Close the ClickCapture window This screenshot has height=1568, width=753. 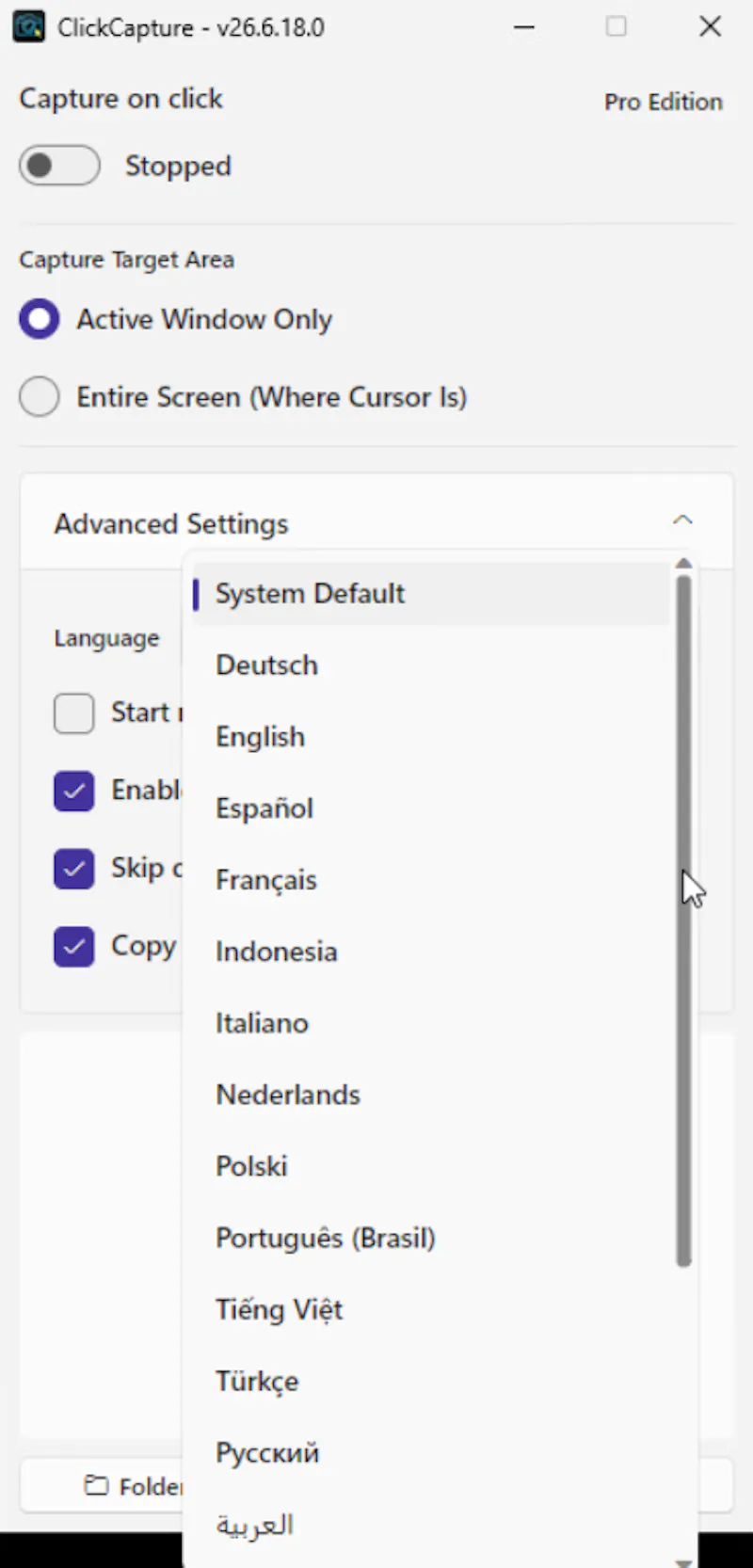point(711,26)
